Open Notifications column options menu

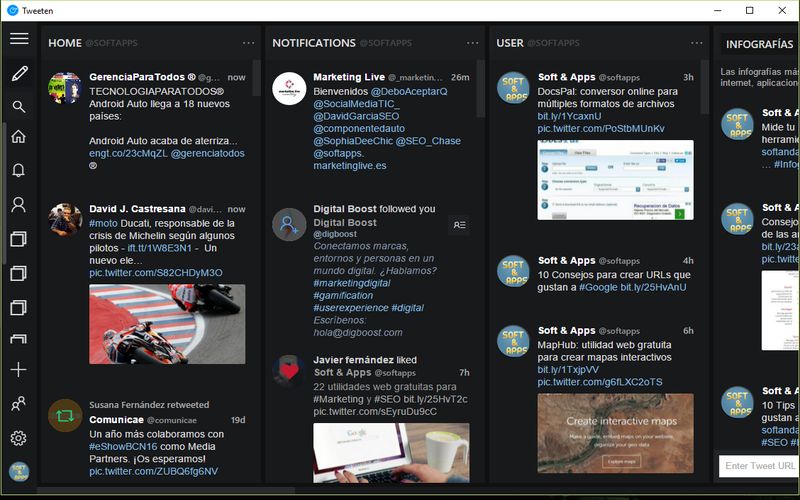[x=472, y=43]
